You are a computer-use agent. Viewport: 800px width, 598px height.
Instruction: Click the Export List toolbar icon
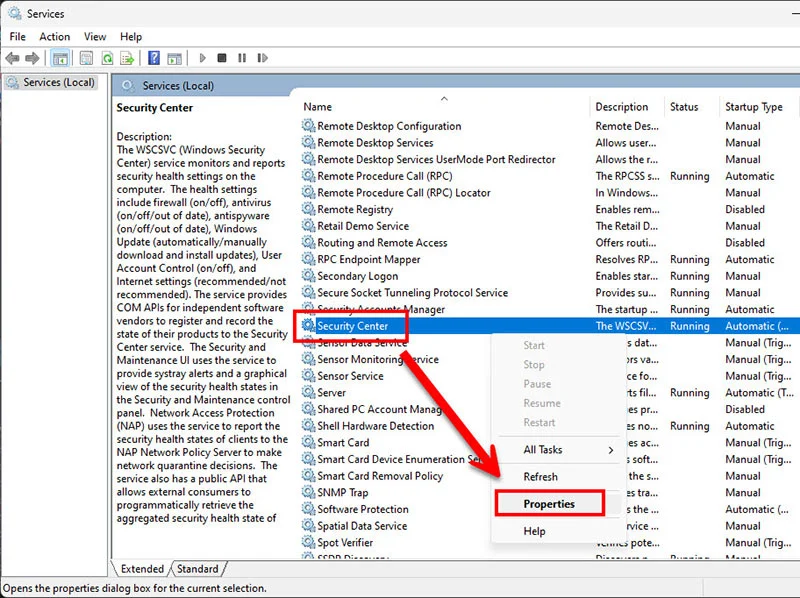pyautogui.click(x=127, y=58)
